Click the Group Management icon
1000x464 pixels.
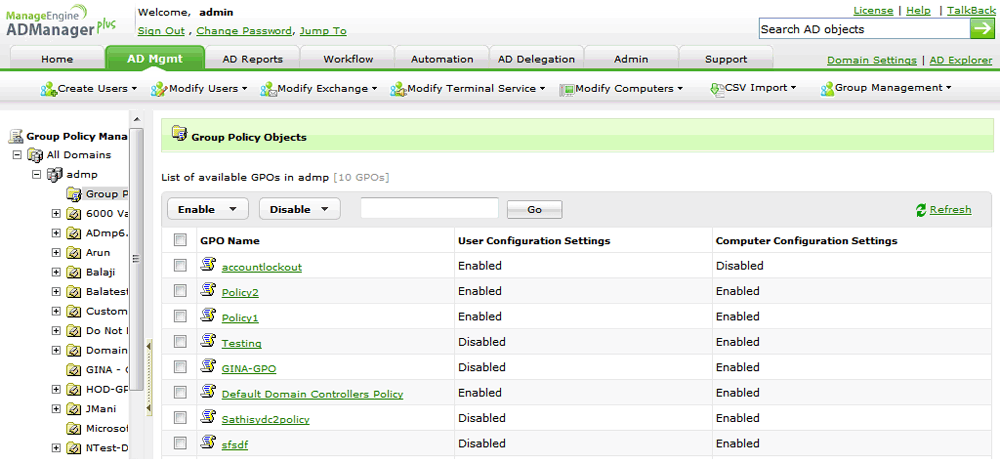[827, 89]
